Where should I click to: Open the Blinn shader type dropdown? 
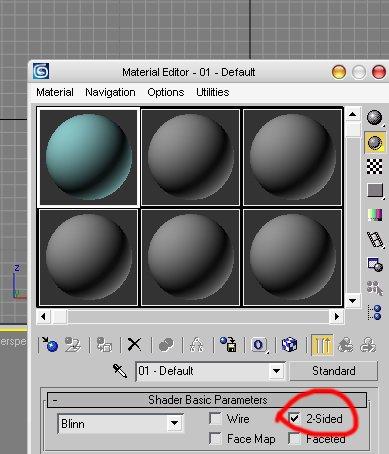[x=174, y=423]
